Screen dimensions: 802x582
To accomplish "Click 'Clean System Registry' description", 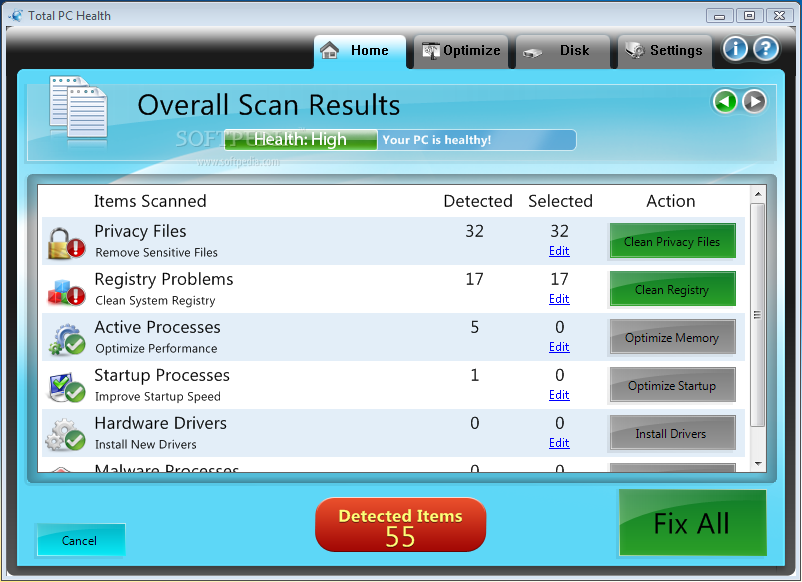I will coord(155,301).
